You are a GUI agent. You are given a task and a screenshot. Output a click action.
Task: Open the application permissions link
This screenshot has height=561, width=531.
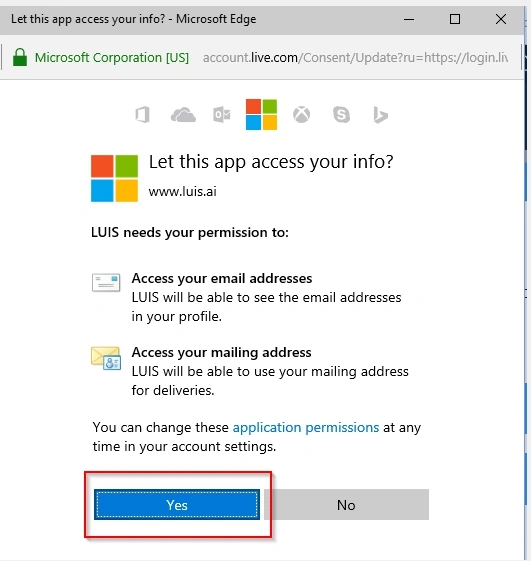pos(306,427)
